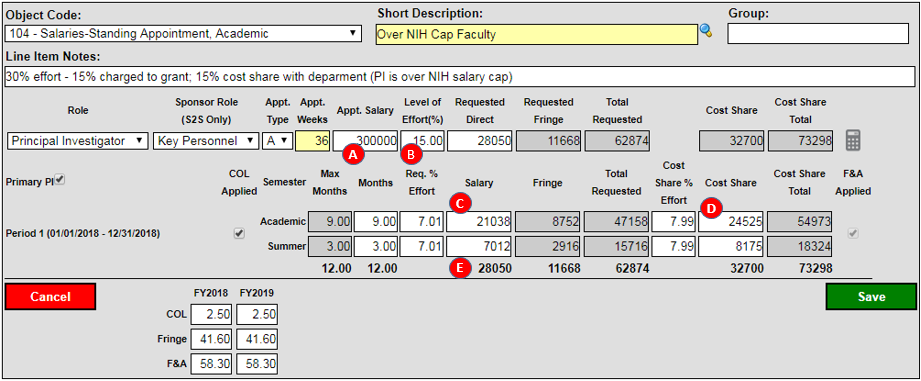Click the Requested Direct field 28050
The width and height of the screenshot is (921, 381).
(479, 141)
